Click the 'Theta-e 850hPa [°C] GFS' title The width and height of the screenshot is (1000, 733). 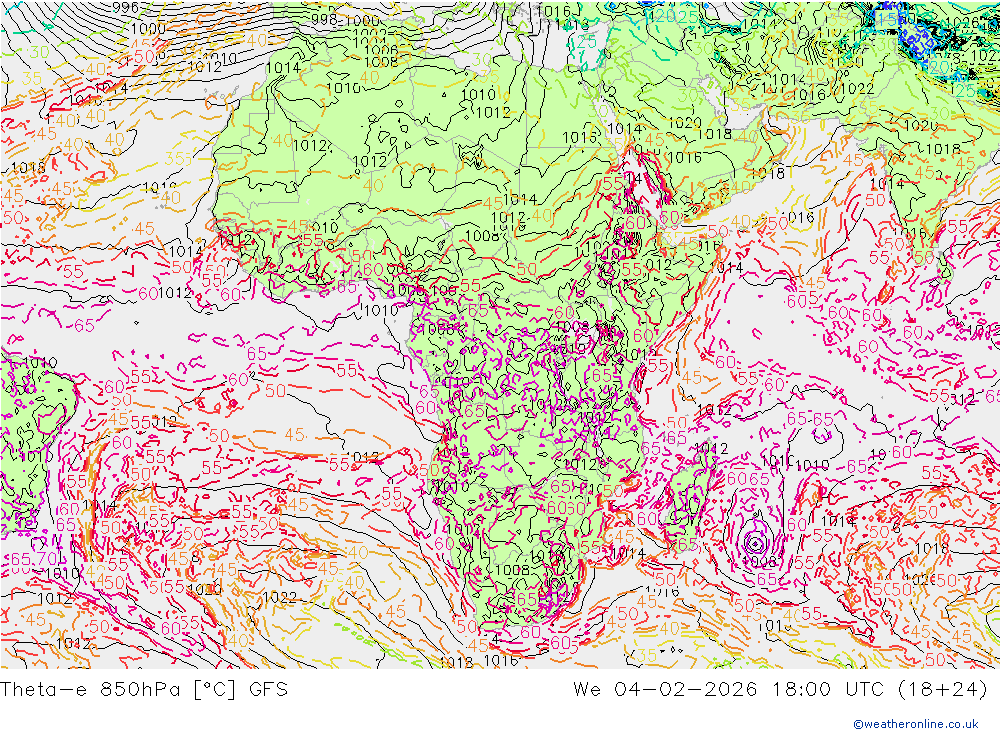[144, 690]
